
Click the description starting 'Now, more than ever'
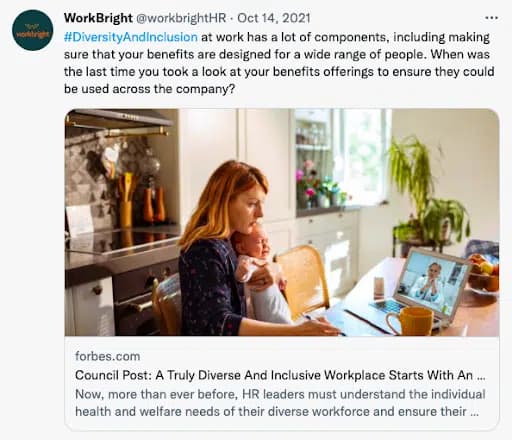click(280, 394)
